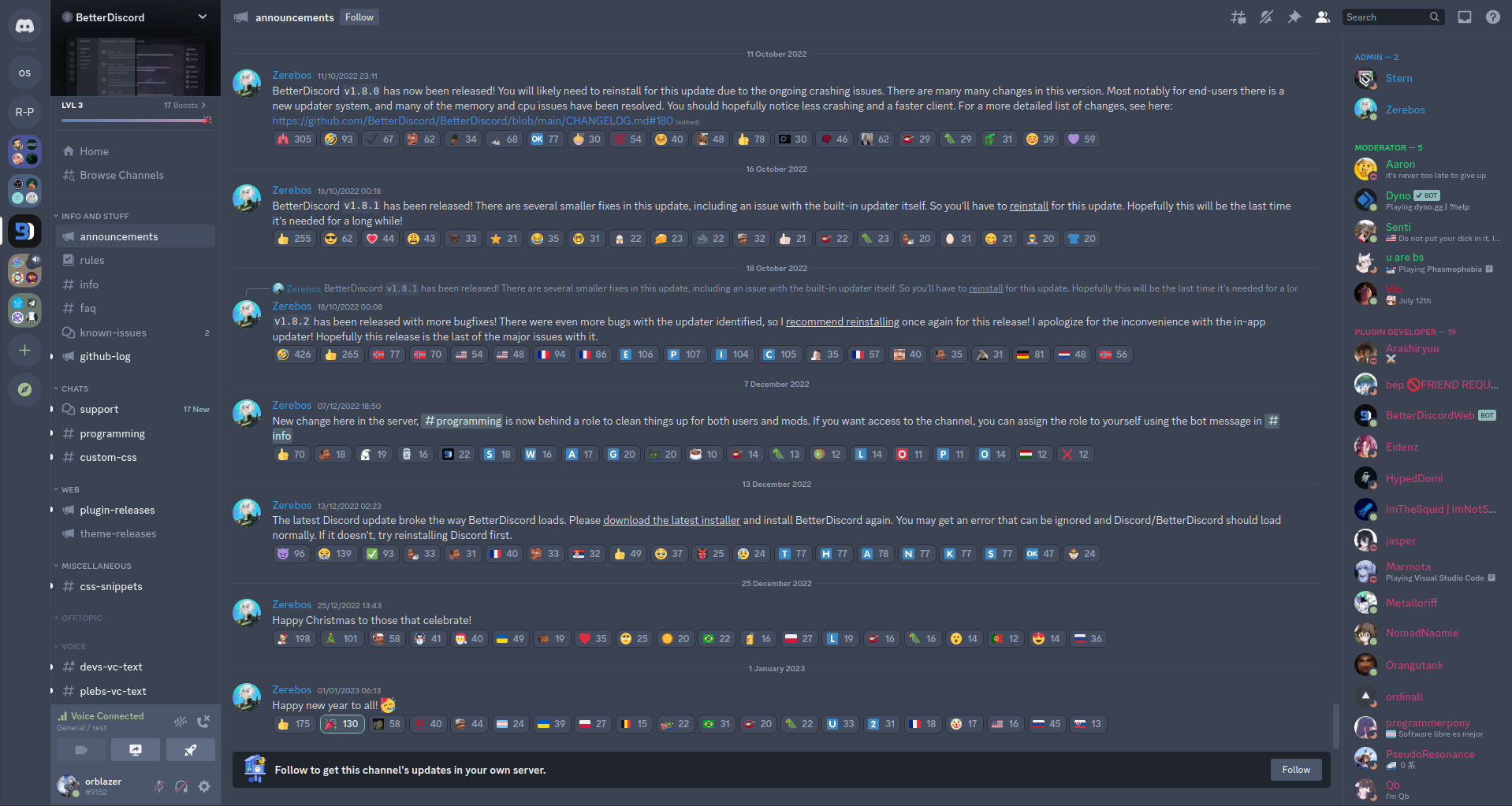The width and height of the screenshot is (1512, 806).
Task: Open the faq channel
Action: pyautogui.click(x=136, y=308)
